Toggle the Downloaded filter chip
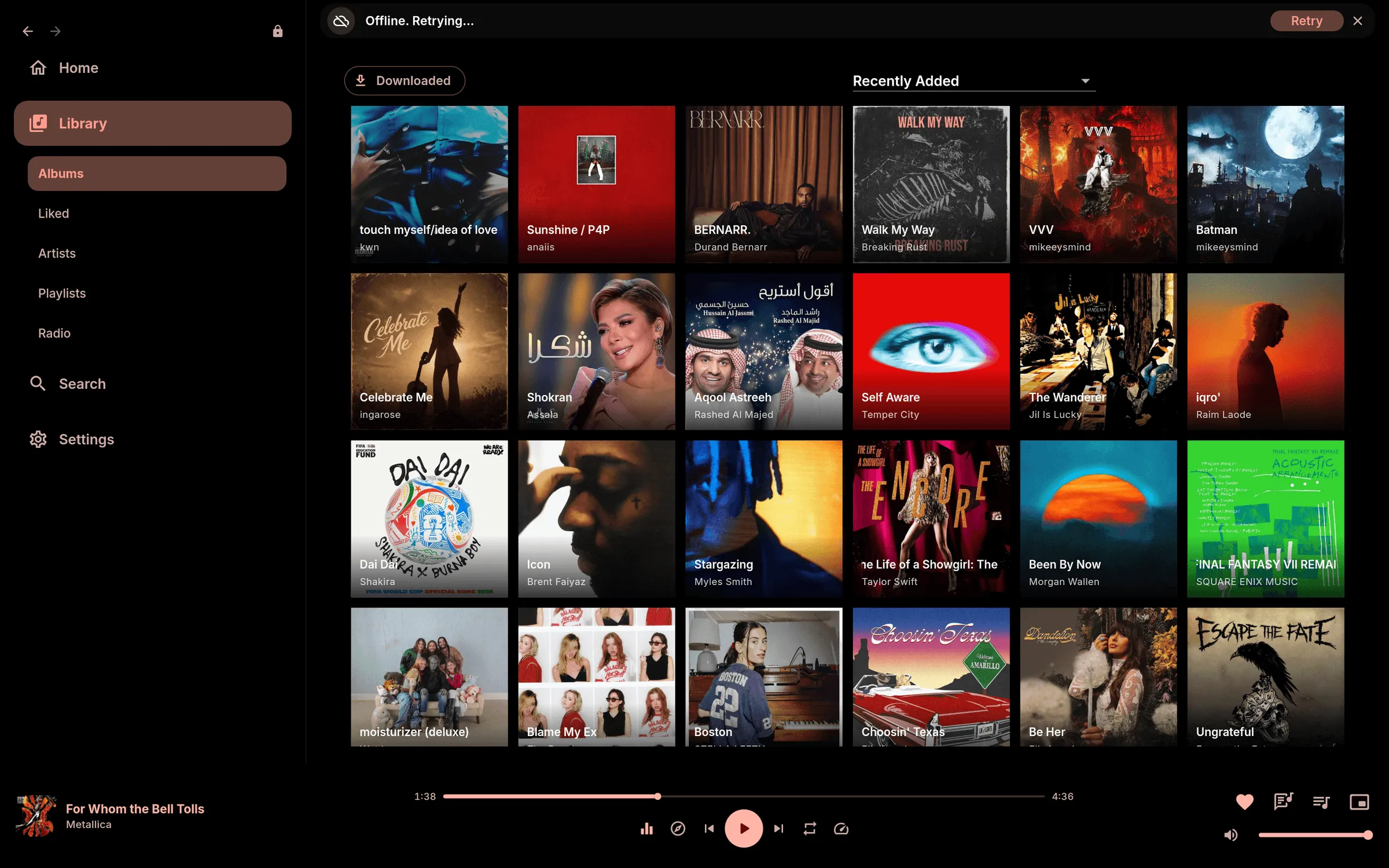The image size is (1389, 868). coord(405,80)
